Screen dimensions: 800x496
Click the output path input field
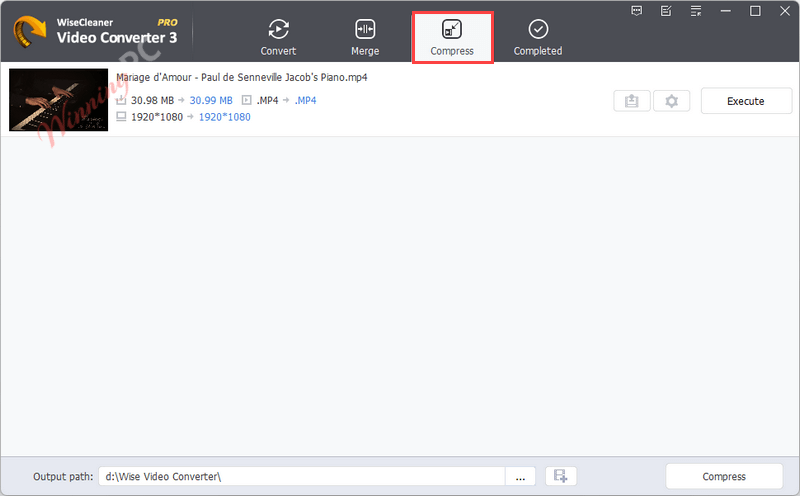tap(302, 477)
